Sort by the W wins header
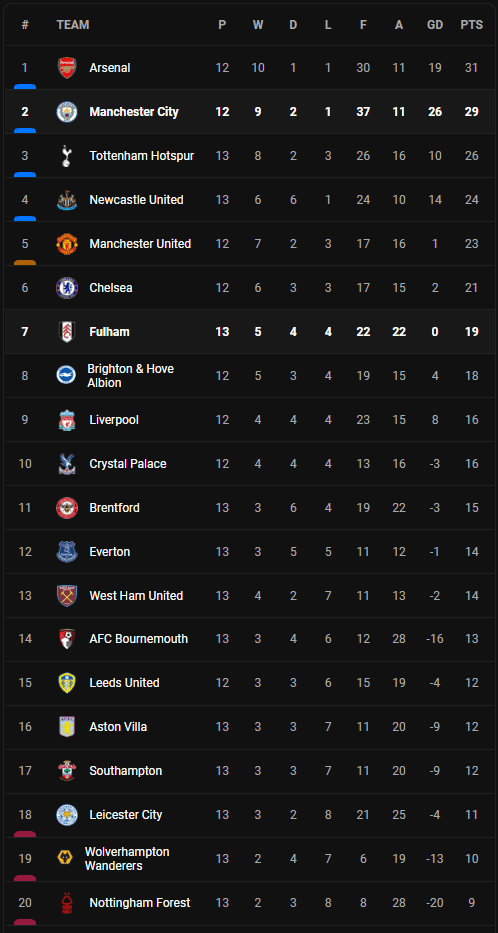Screen dimensions: 498x933 258,25
